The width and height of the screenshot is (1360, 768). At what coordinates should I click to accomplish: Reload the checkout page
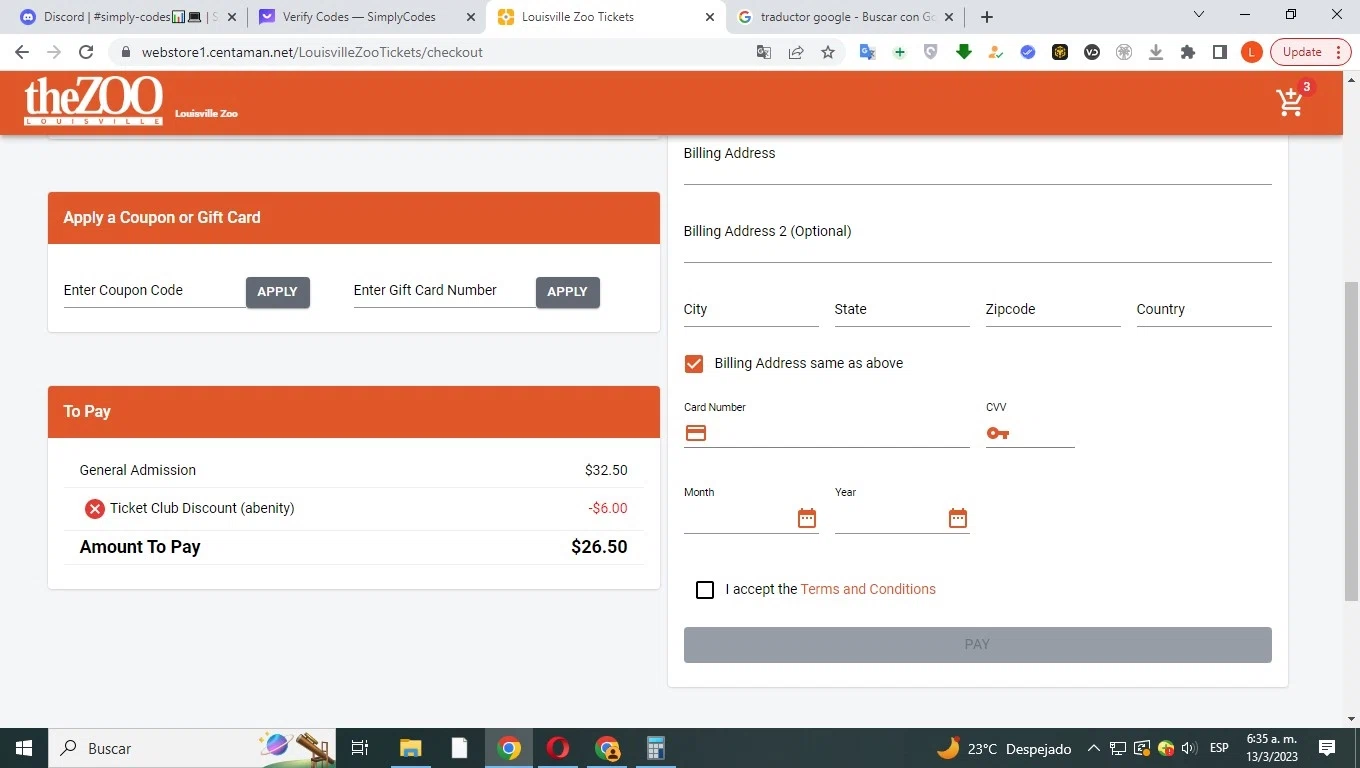pyautogui.click(x=86, y=52)
